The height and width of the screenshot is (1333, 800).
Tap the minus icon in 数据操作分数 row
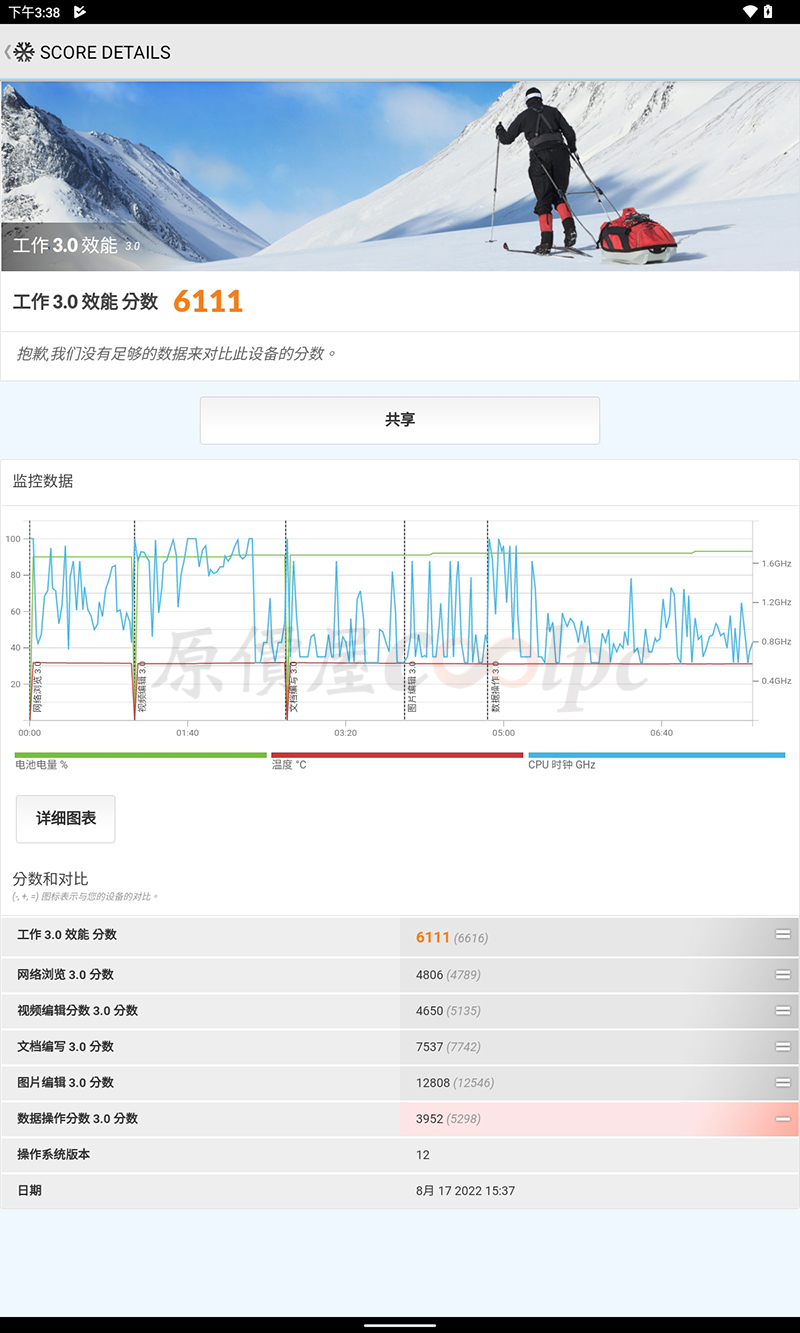pyautogui.click(x=783, y=1119)
